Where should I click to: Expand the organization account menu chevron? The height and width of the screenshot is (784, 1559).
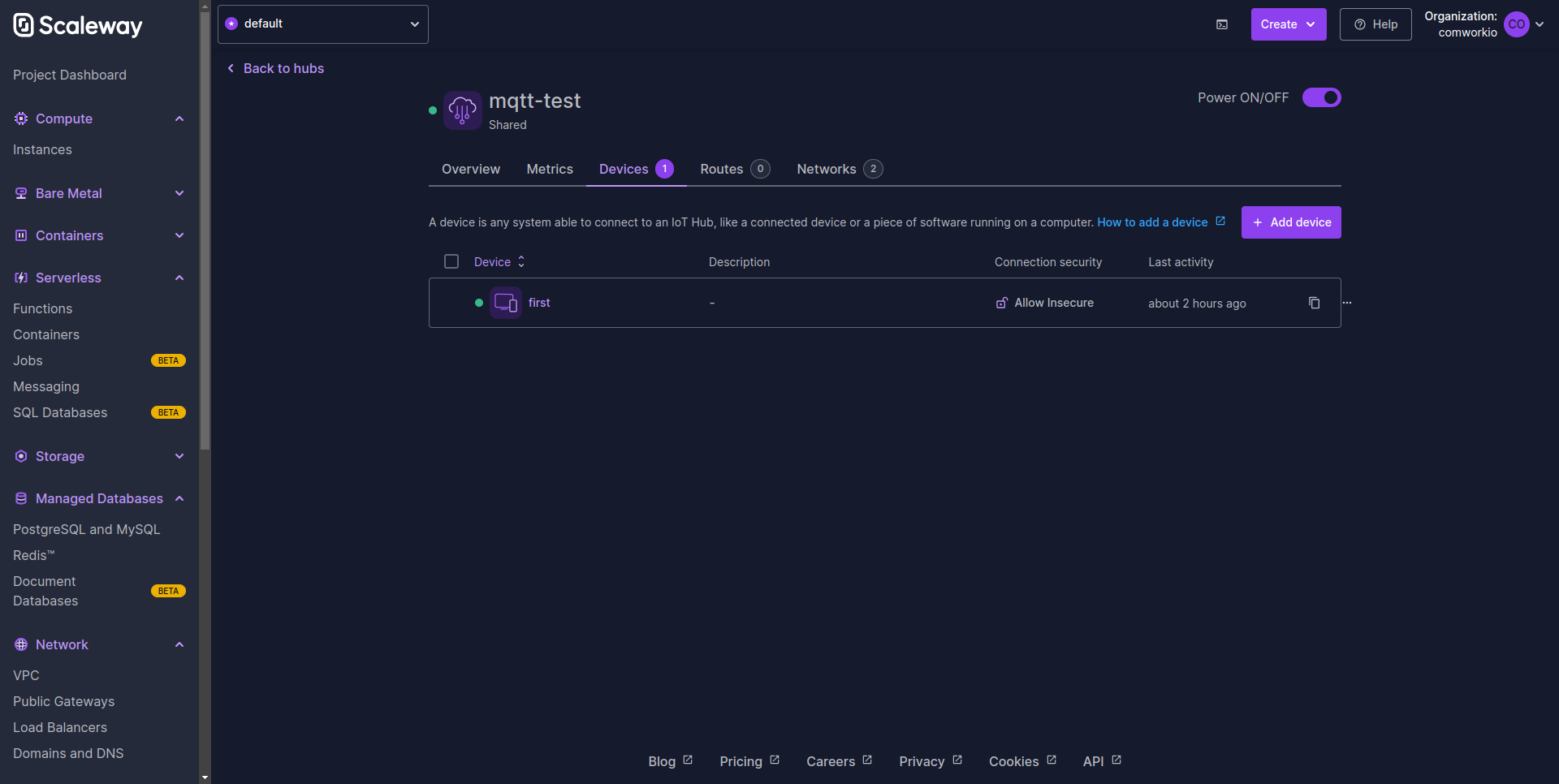click(x=1540, y=24)
